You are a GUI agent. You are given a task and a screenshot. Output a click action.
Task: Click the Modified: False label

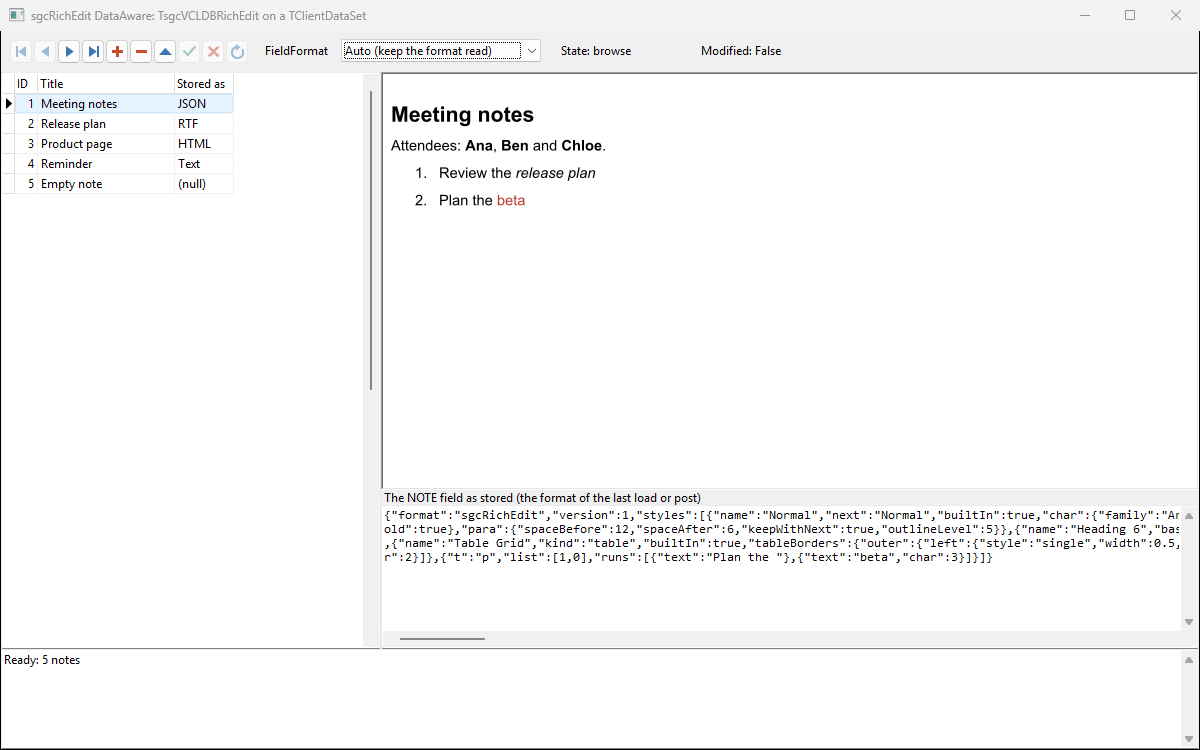click(741, 51)
